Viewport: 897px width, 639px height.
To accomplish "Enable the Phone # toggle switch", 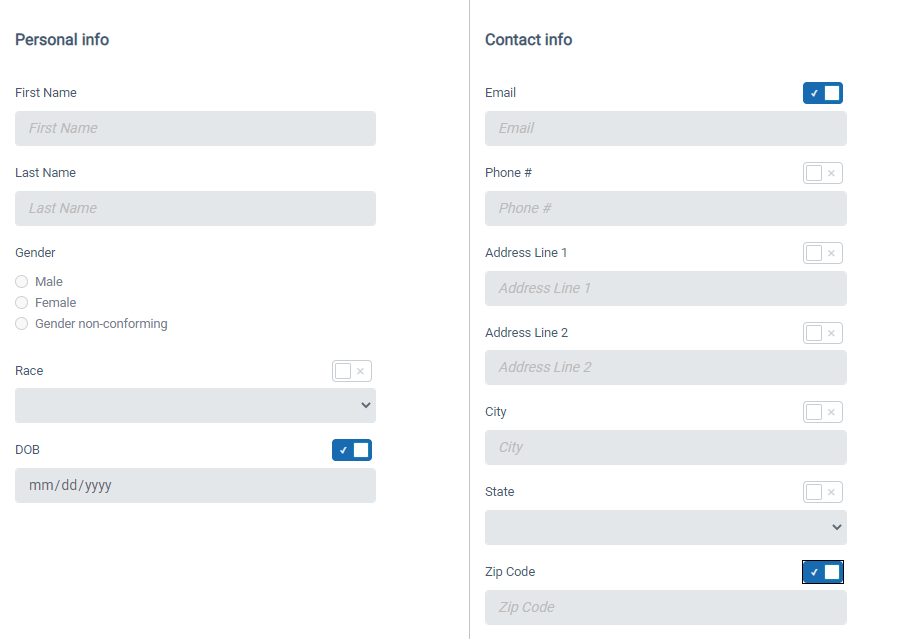I will pyautogui.click(x=823, y=173).
